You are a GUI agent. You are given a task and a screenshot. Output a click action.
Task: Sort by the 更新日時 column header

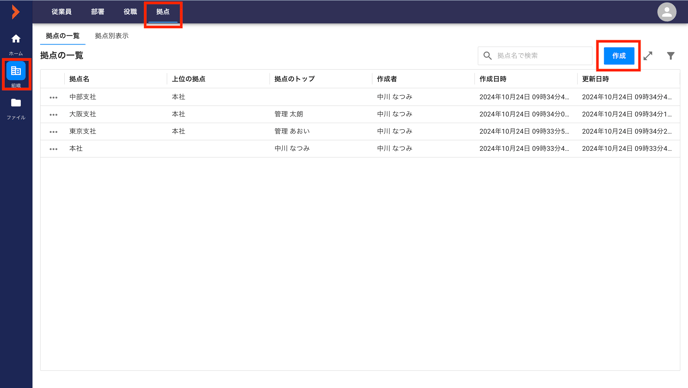point(595,79)
